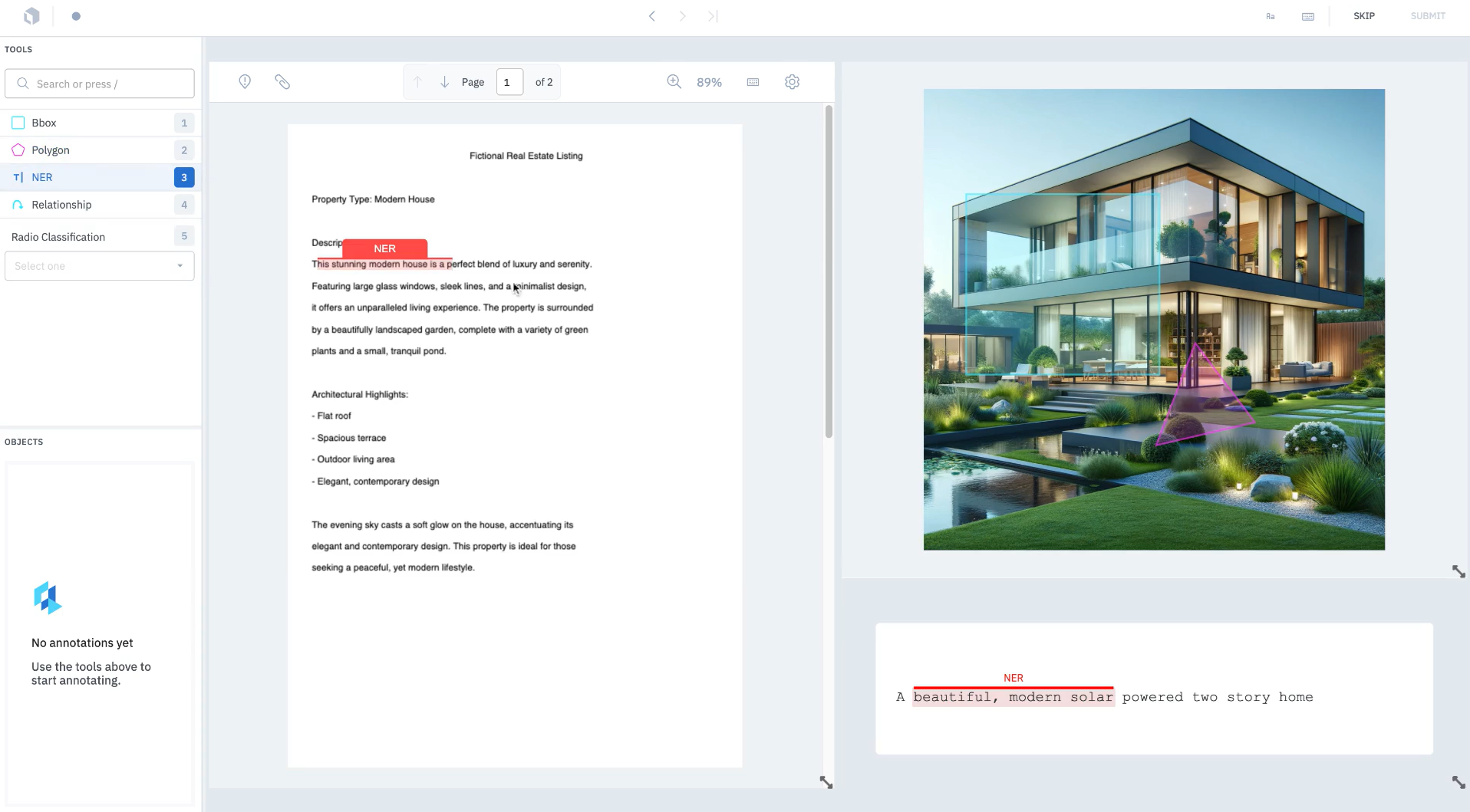
Task: Click 'seeking a peaceful, yet modern lifestyle.' line
Action: pos(393,568)
